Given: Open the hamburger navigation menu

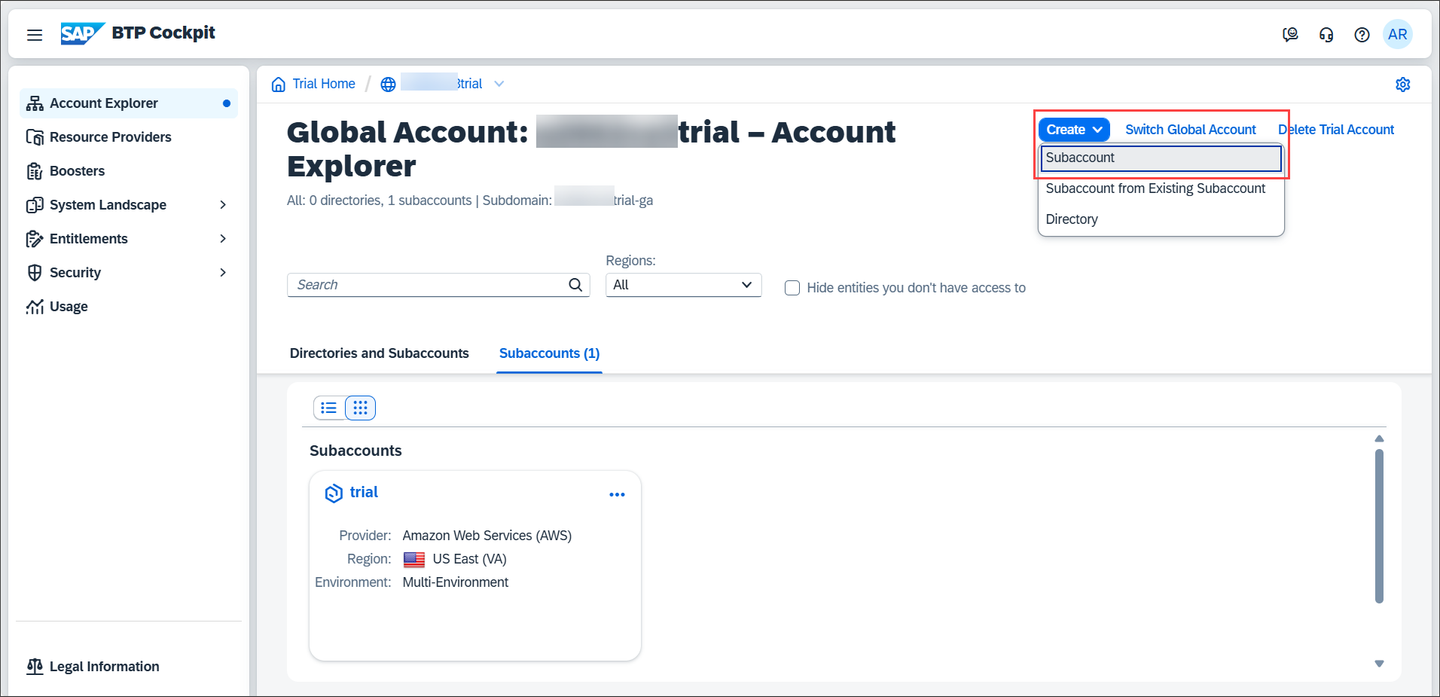Looking at the screenshot, I should (x=35, y=35).
